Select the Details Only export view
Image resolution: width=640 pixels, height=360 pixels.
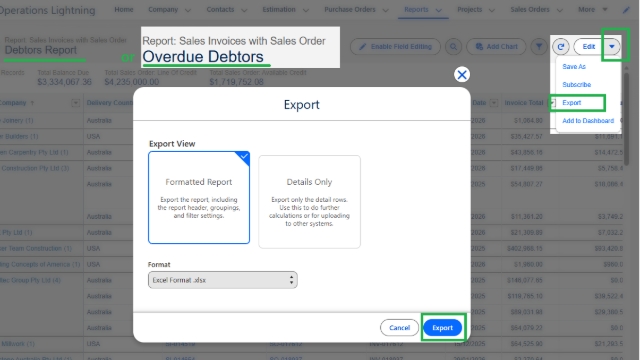point(309,202)
